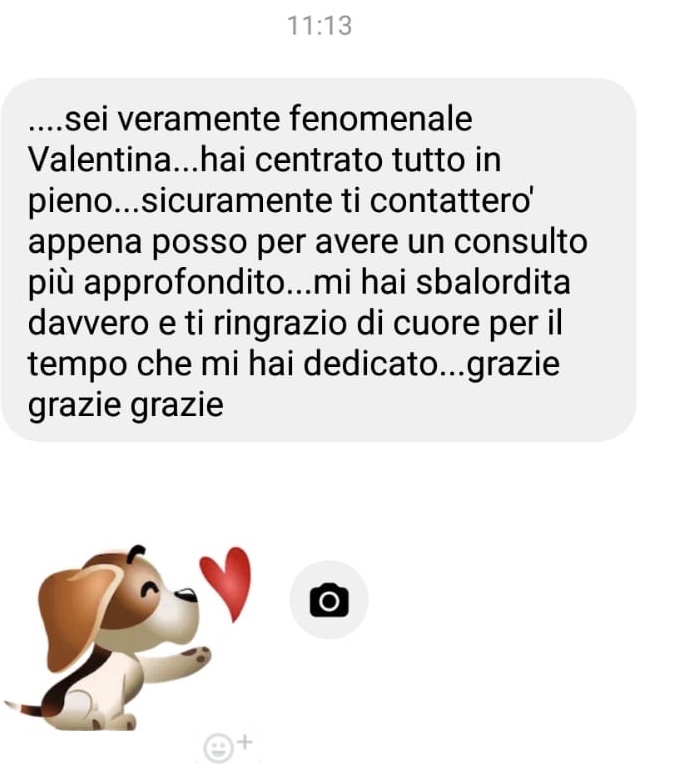699x764 pixels.
Task: Click "grazie grazie" on the last line
Action: pos(126,405)
